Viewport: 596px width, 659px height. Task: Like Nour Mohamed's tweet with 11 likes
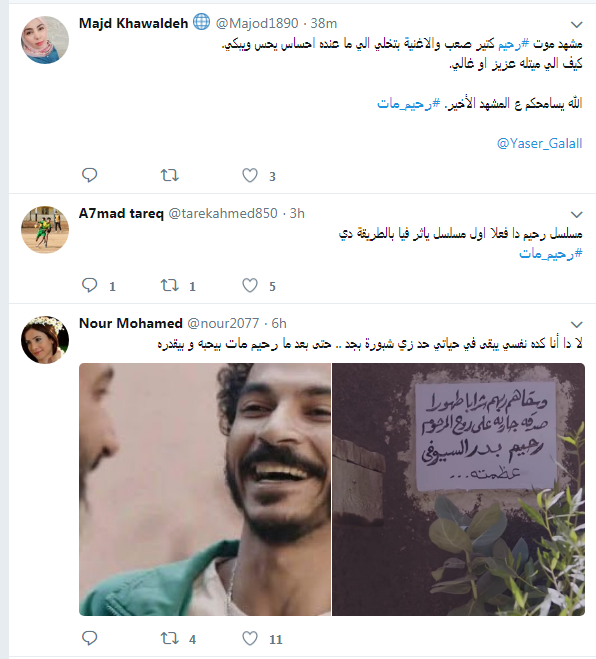coord(250,638)
